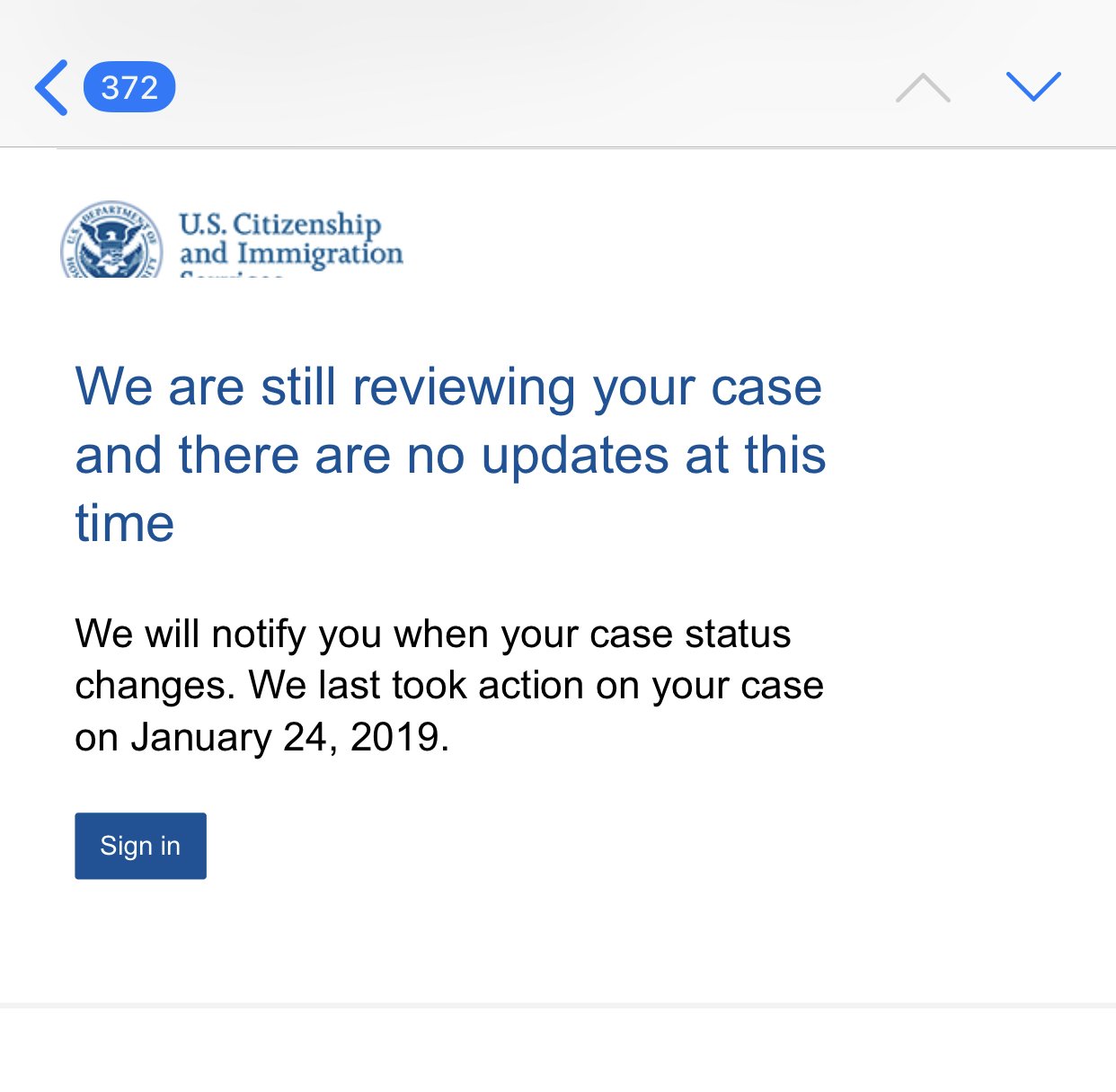
Task: Tap the 372 unread count badge
Action: point(129,87)
